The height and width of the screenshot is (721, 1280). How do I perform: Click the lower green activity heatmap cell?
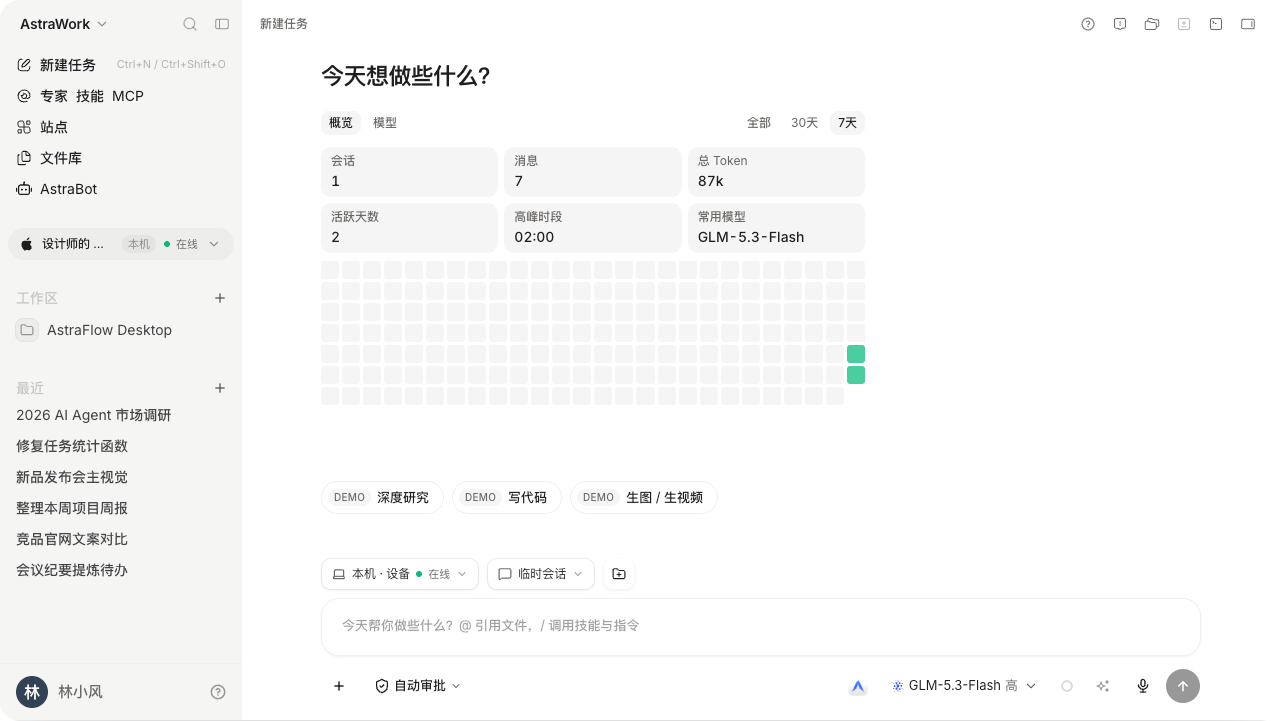click(856, 375)
